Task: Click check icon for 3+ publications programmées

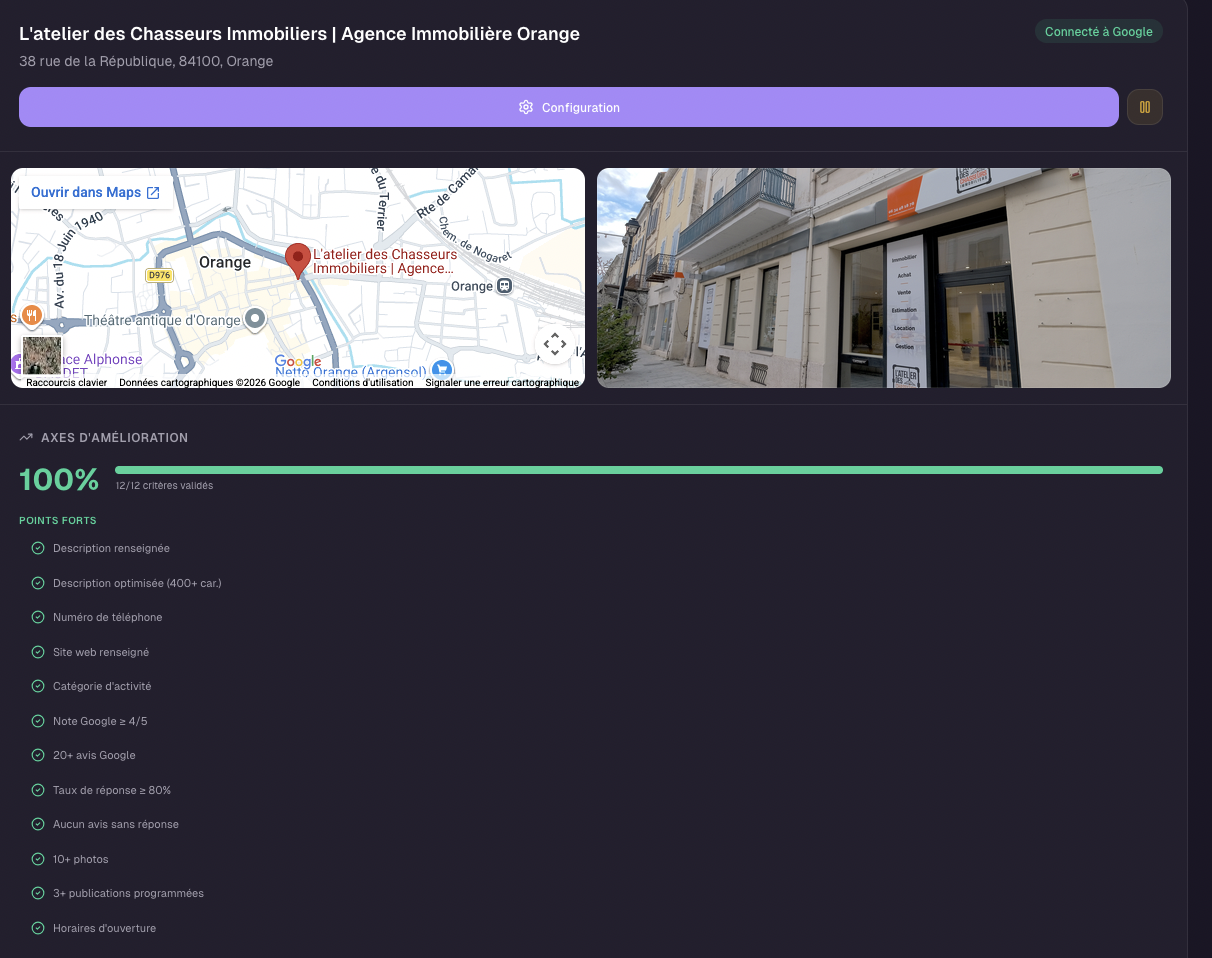Action: pos(38,893)
